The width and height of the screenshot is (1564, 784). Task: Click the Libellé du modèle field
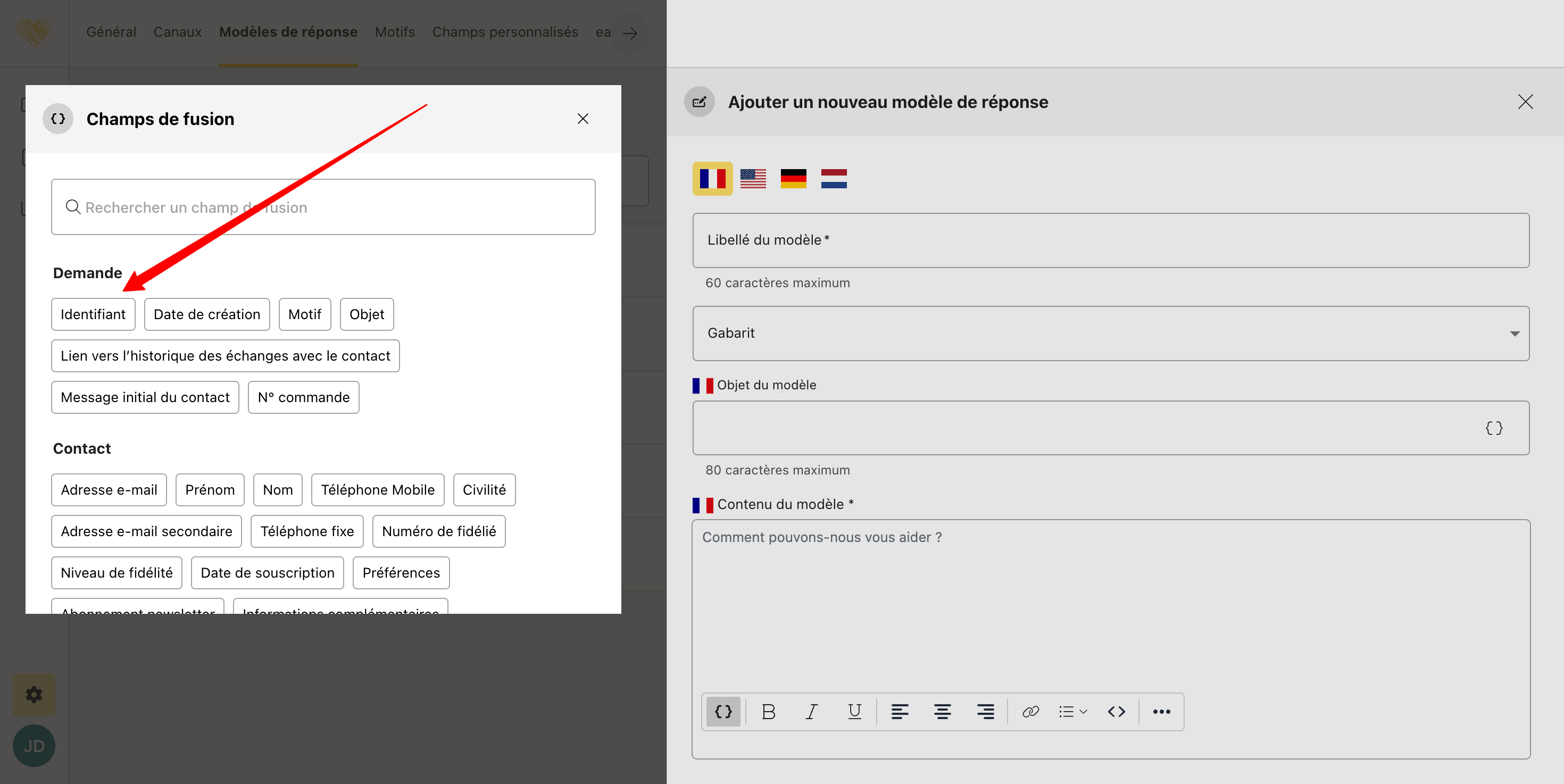tap(1110, 240)
